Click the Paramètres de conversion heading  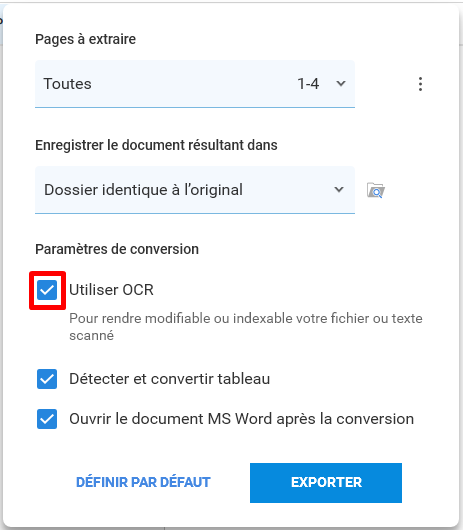tap(117, 249)
